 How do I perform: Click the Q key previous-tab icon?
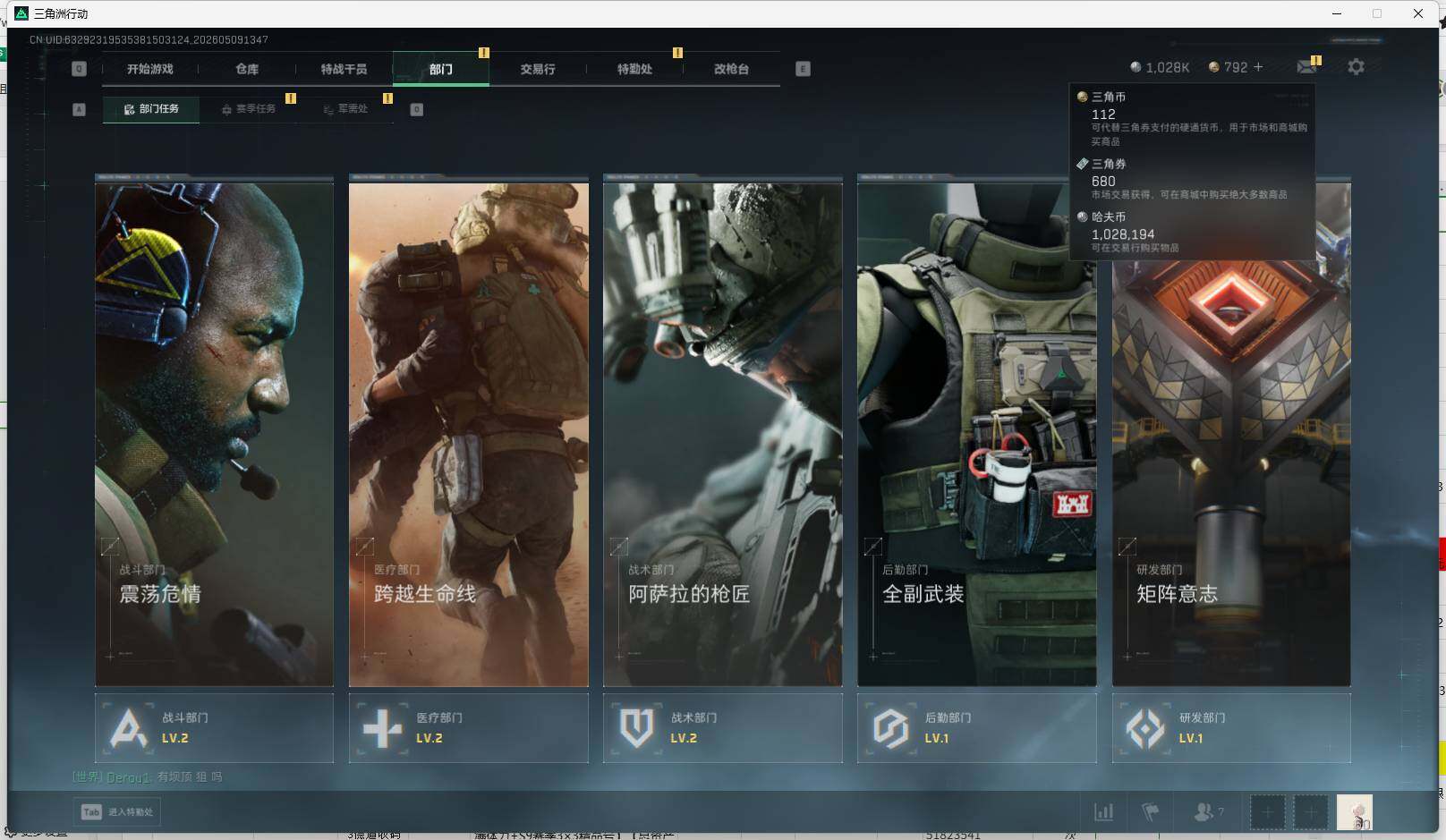[79, 69]
